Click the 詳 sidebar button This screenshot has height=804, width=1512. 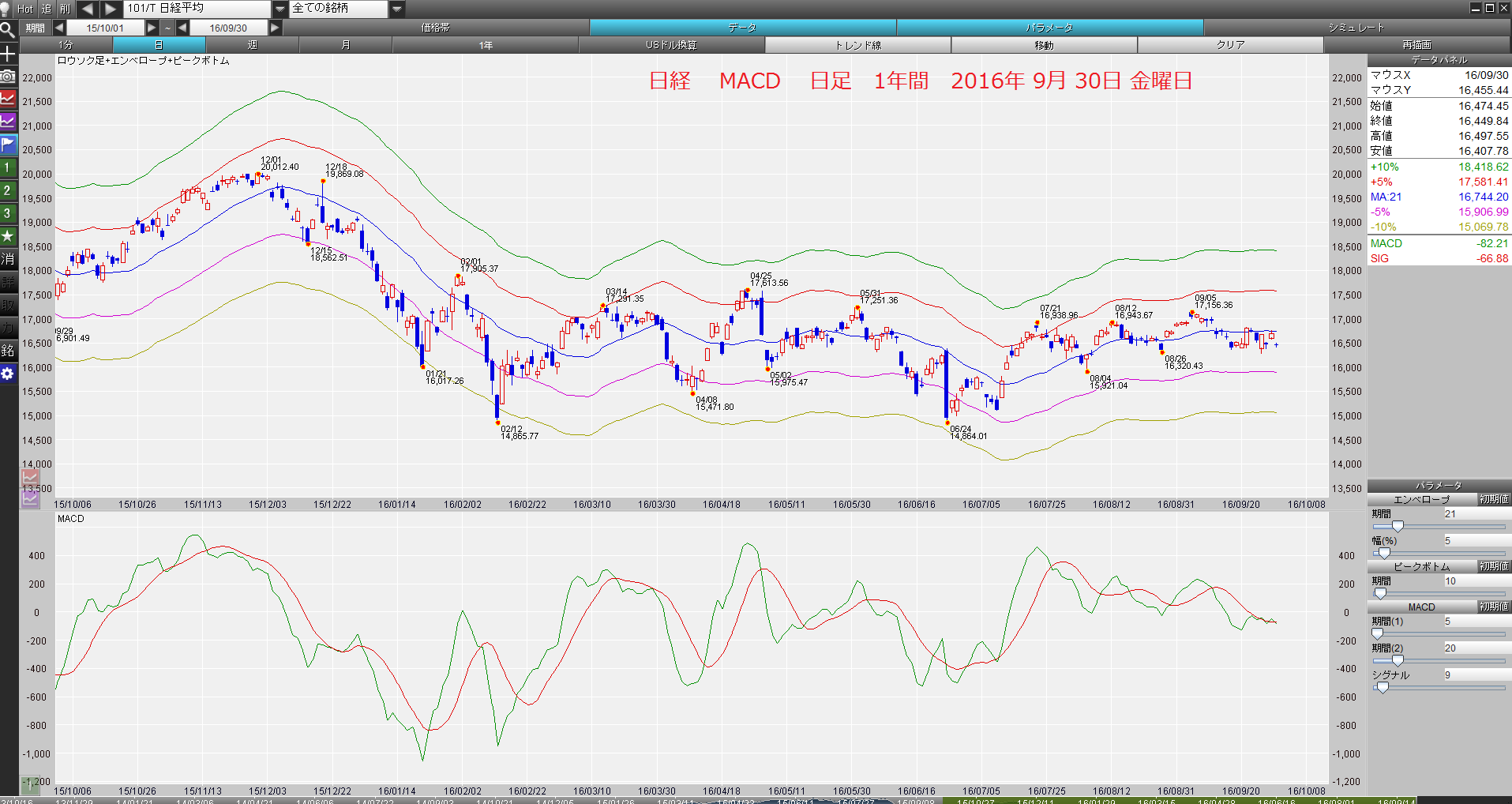pyautogui.click(x=8, y=282)
